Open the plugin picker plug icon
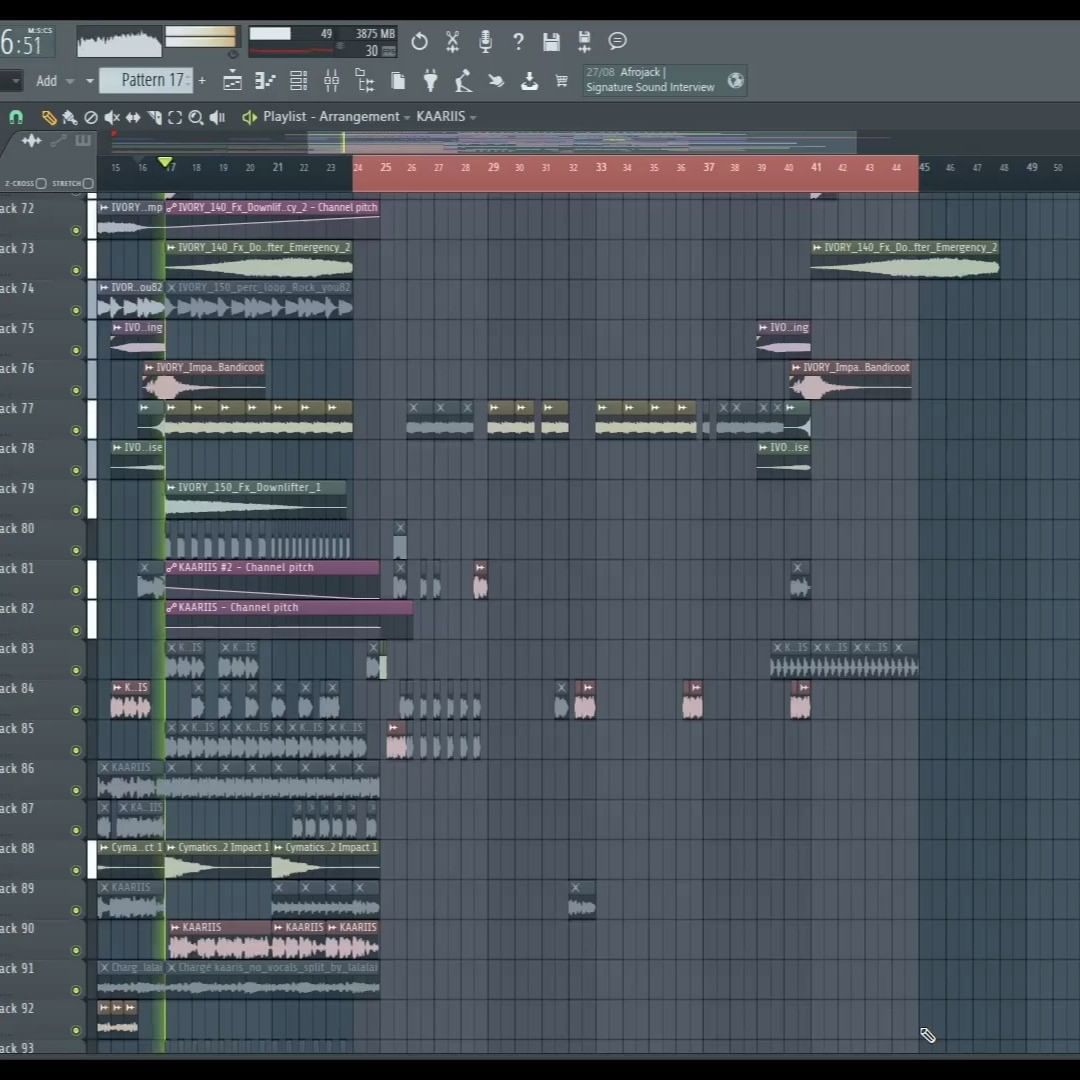 (430, 81)
